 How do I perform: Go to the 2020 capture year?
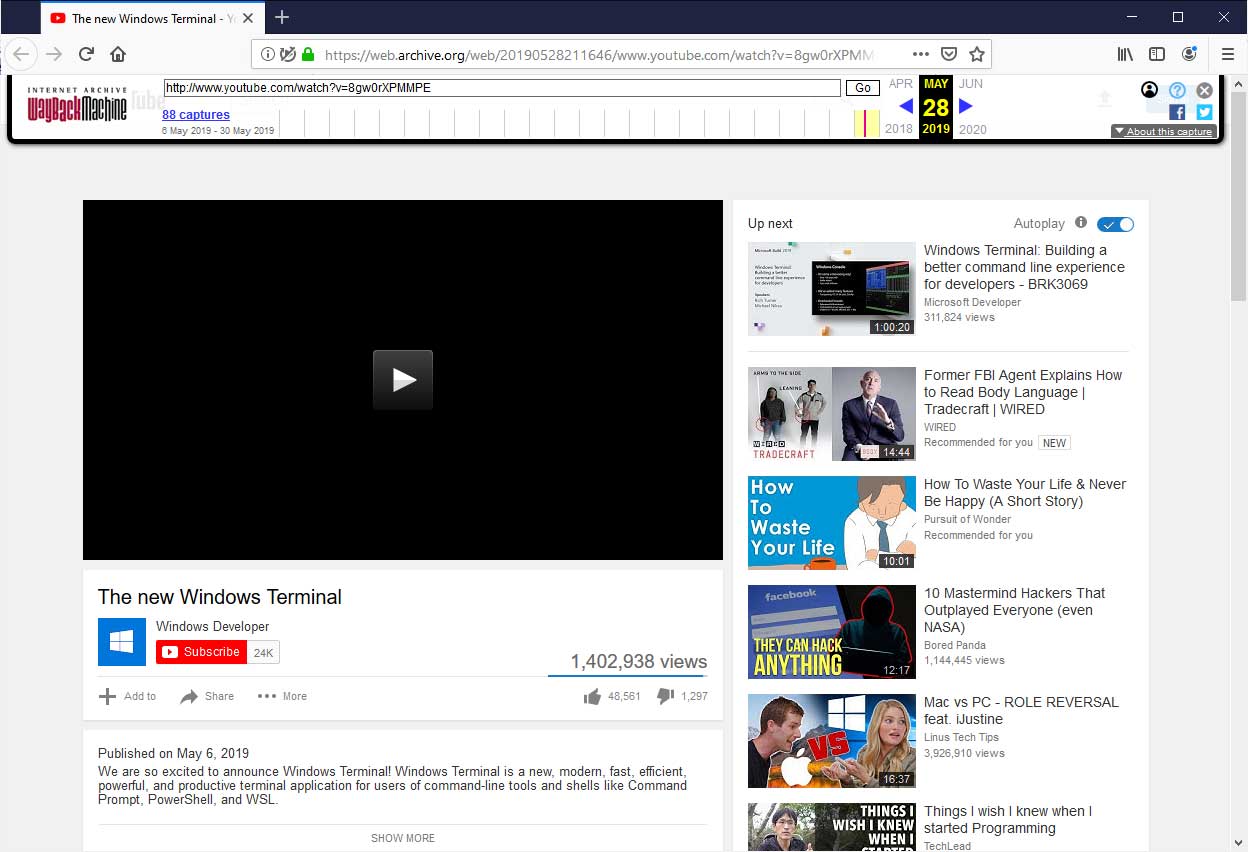(x=973, y=129)
